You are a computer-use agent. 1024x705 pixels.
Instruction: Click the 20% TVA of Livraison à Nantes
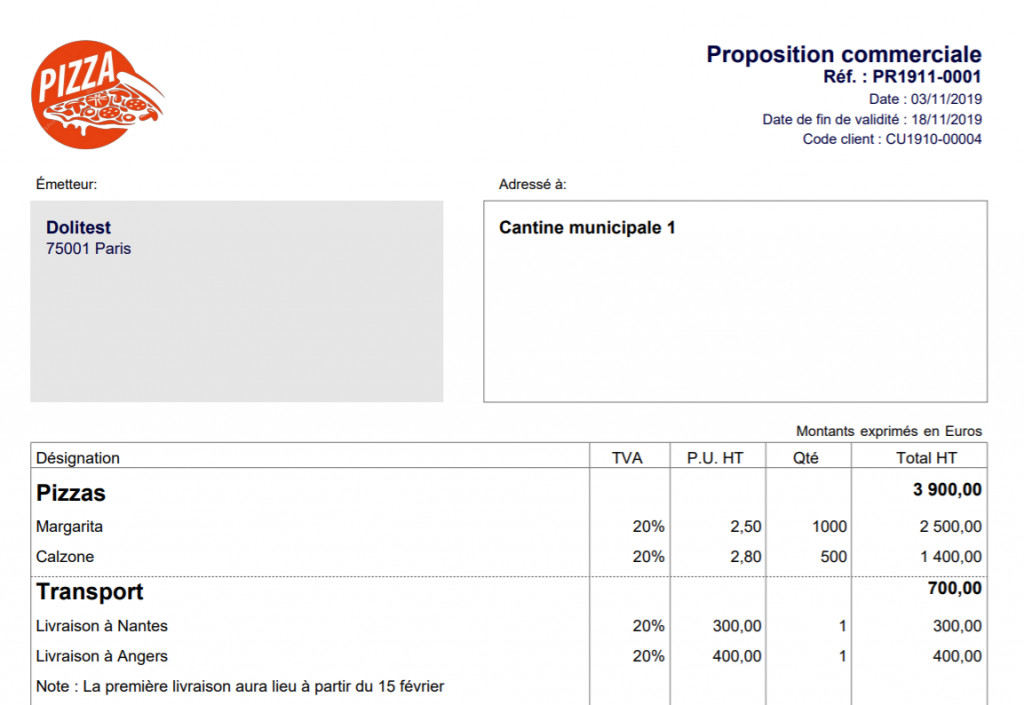click(x=648, y=626)
